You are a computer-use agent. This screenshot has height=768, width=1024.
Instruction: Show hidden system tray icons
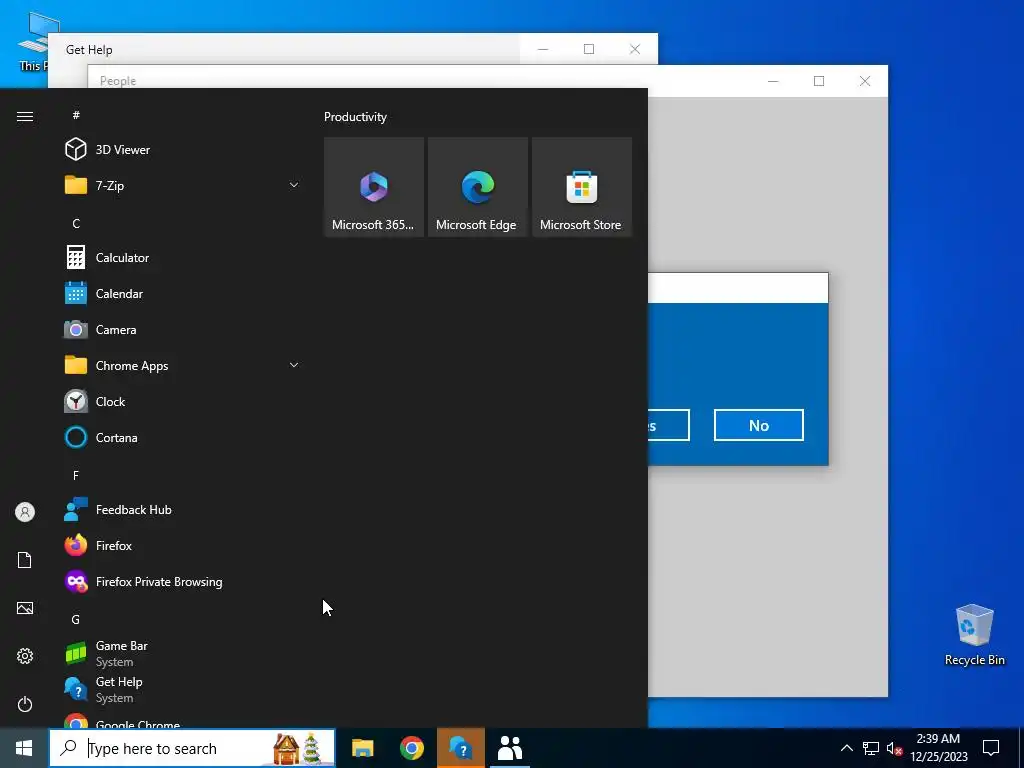click(x=846, y=748)
